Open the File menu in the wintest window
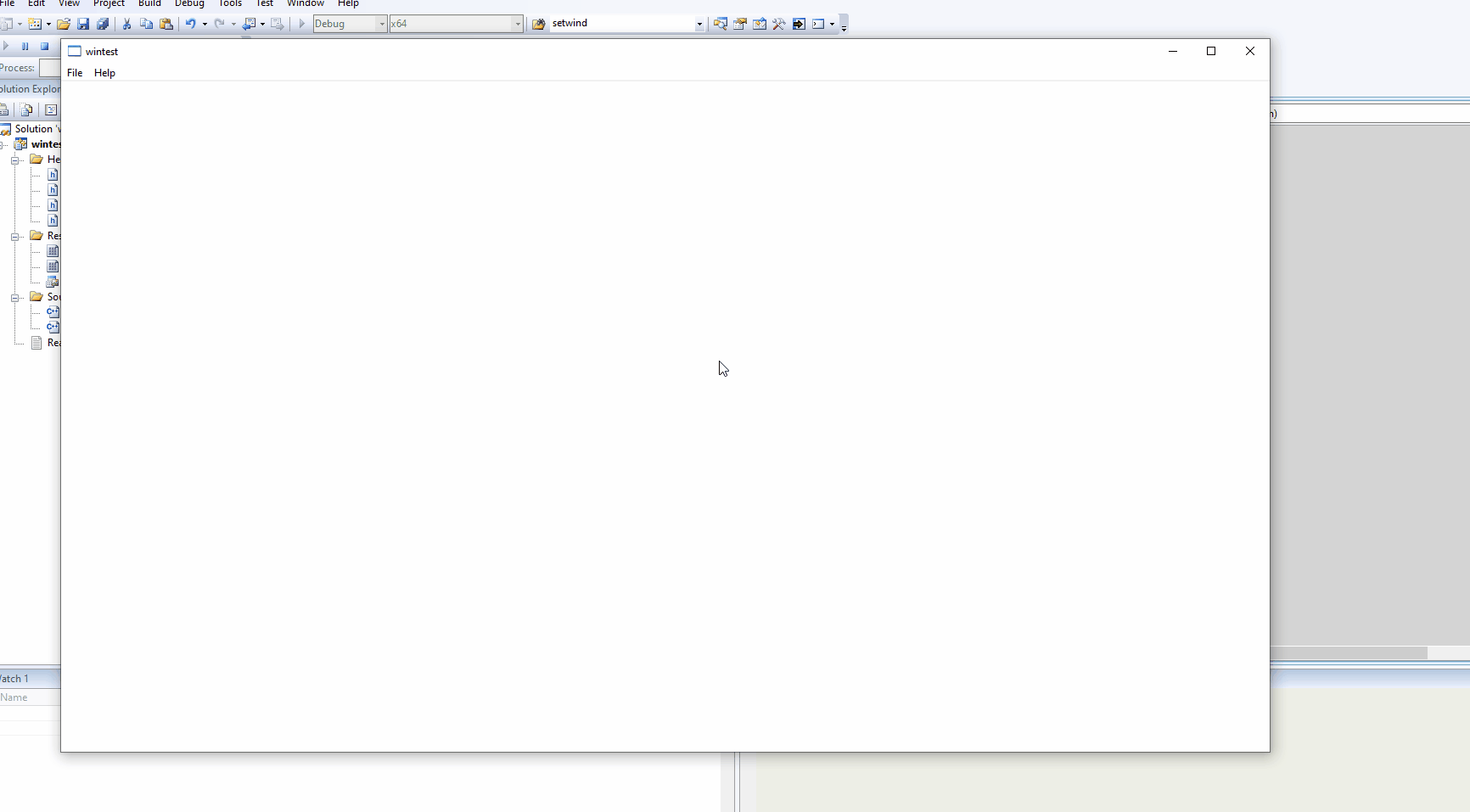Image resolution: width=1470 pixels, height=812 pixels. point(75,73)
